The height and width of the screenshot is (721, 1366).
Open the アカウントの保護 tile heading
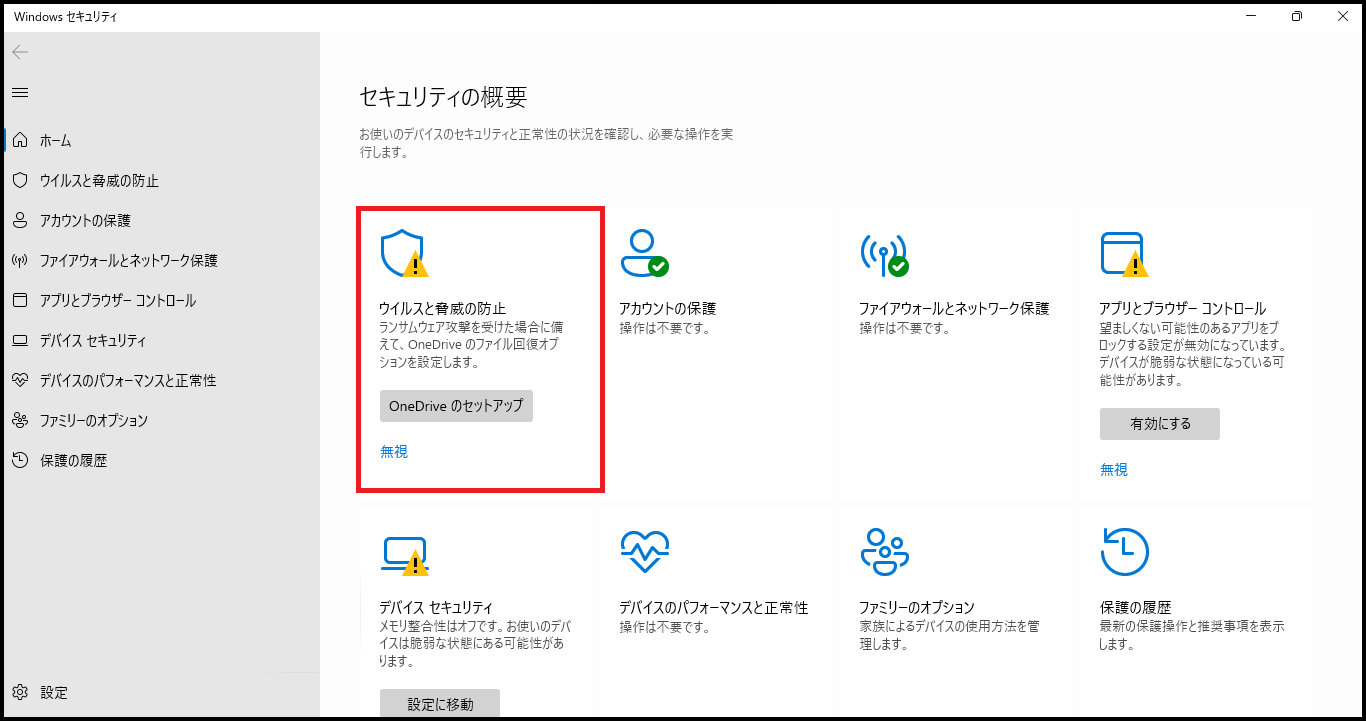[x=668, y=308]
